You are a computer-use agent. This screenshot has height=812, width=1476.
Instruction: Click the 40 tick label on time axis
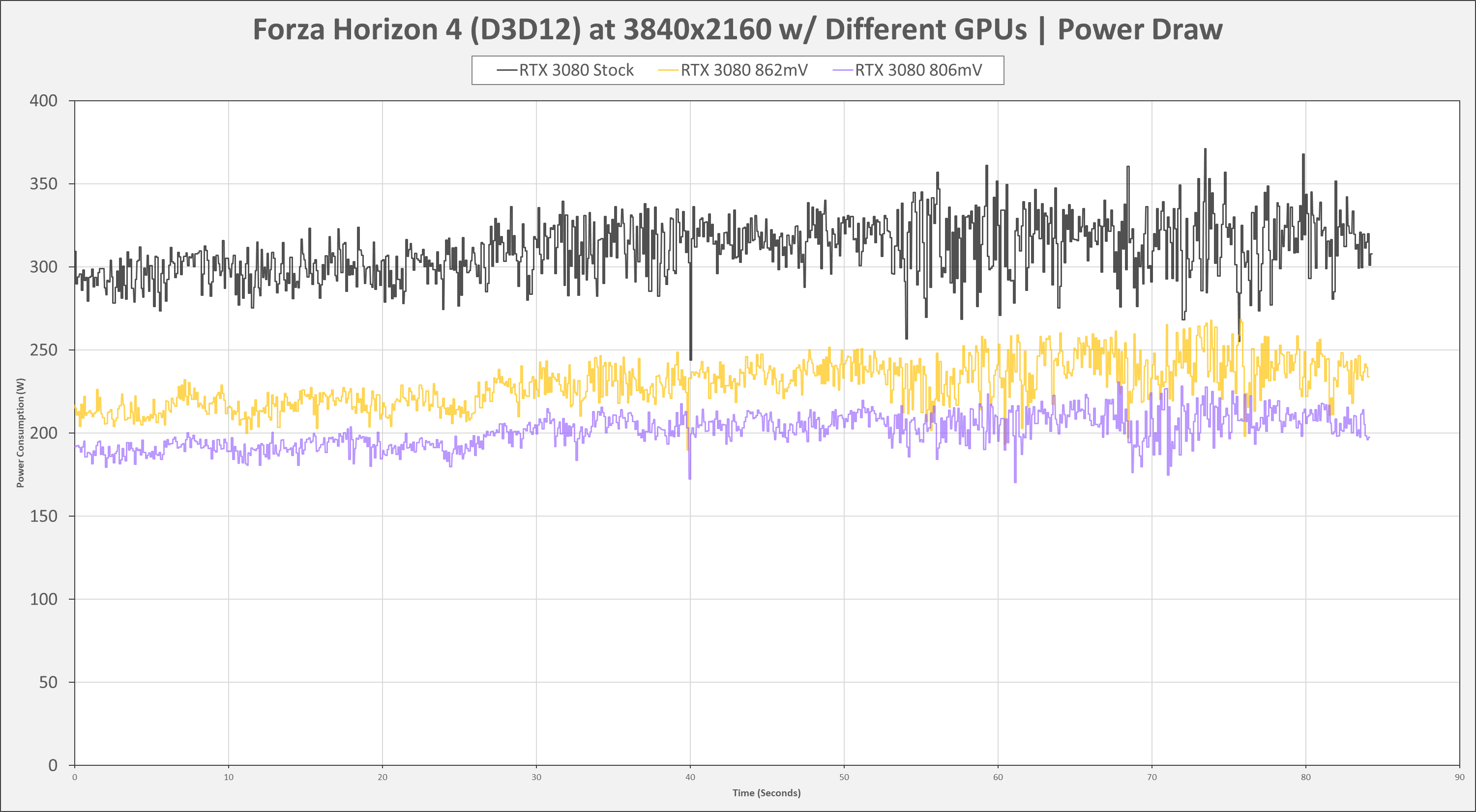click(x=690, y=777)
